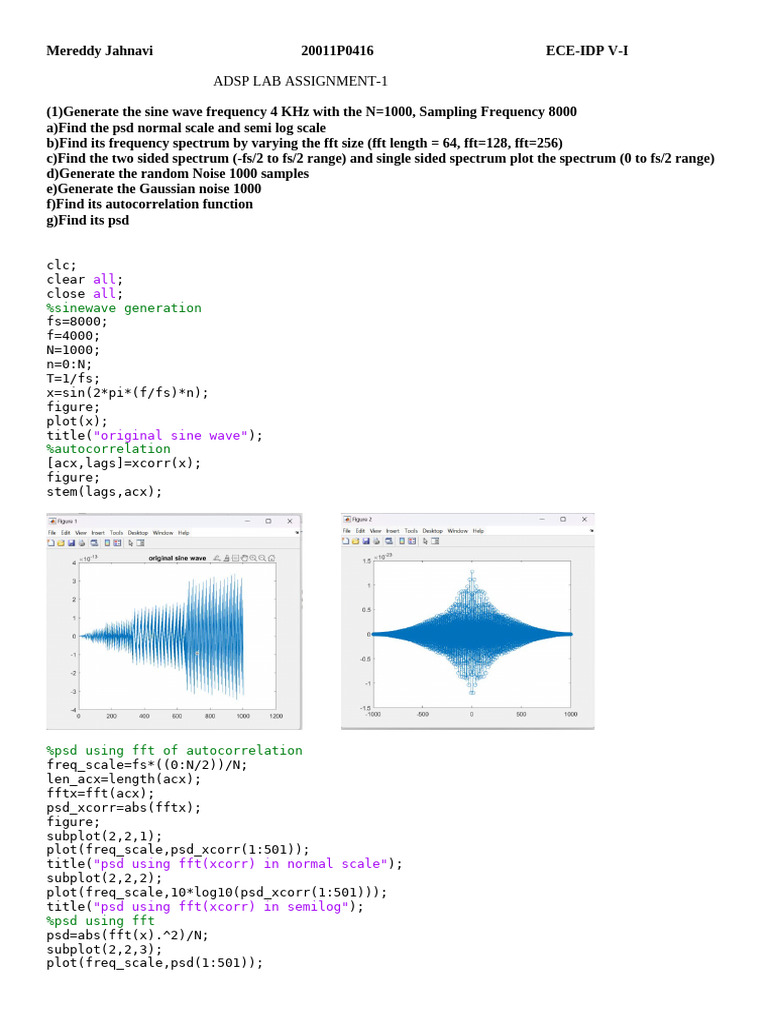Screen dimensions: 768x1024
Task: Insert a colorbar using Figure 1 toolbar icon
Action: [107, 543]
